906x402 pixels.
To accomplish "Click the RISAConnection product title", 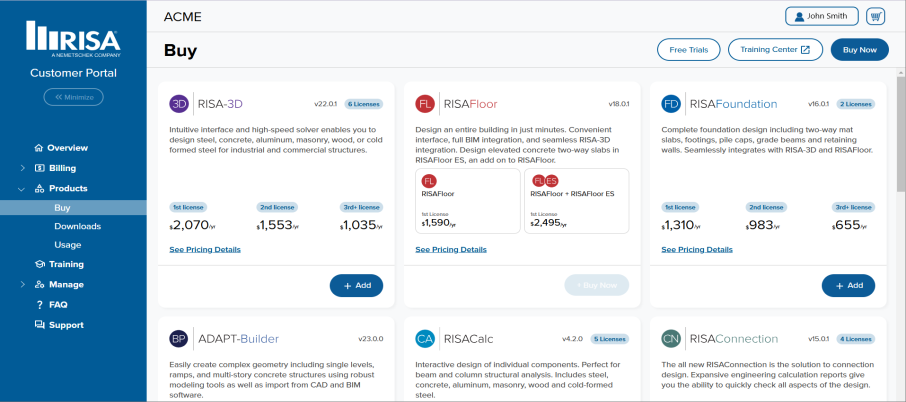I will [x=734, y=338].
